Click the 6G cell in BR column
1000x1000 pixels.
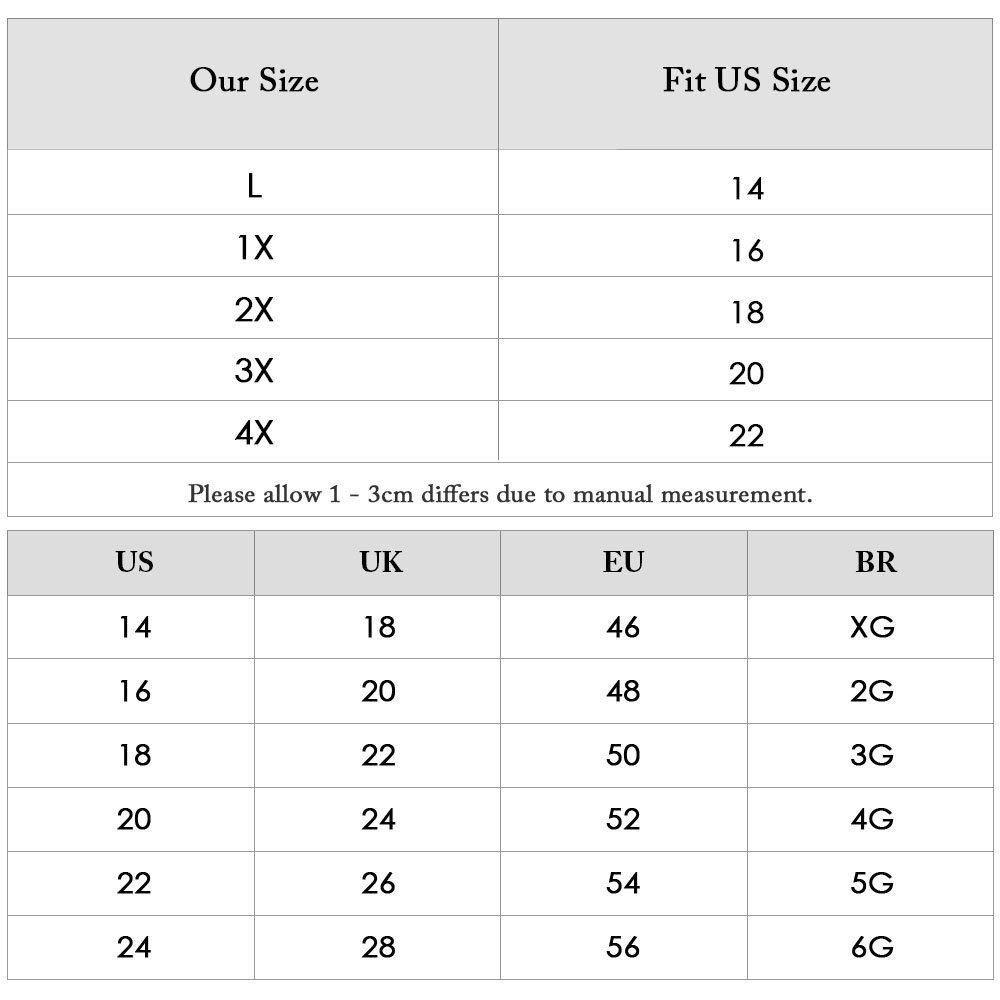[x=872, y=946]
